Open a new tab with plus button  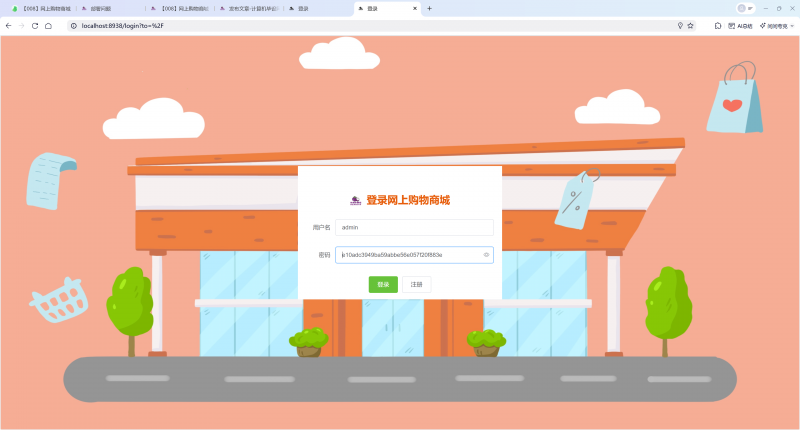coord(430,8)
